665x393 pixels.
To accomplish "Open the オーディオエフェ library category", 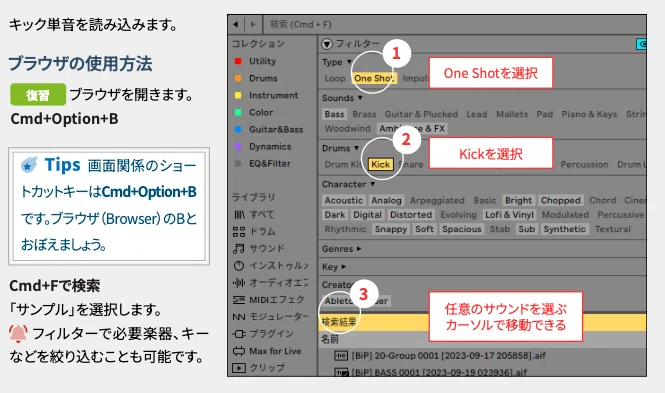I will 270,282.
